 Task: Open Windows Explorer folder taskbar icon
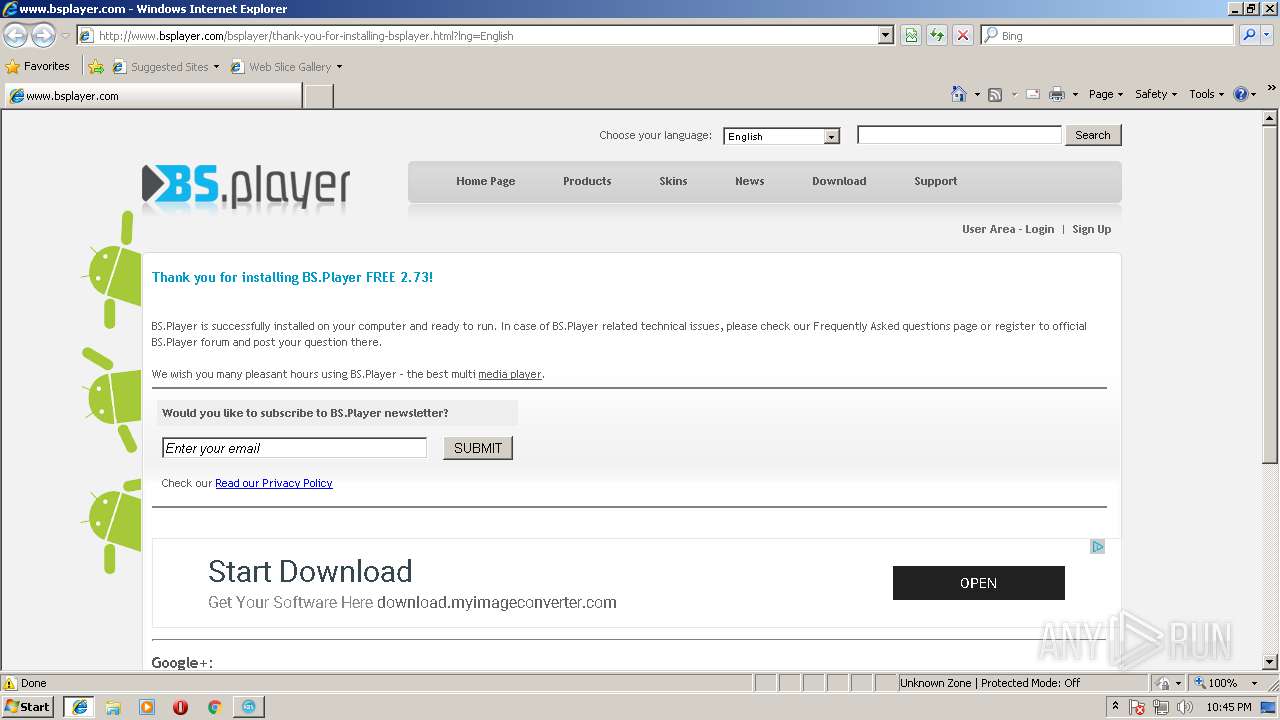113,707
